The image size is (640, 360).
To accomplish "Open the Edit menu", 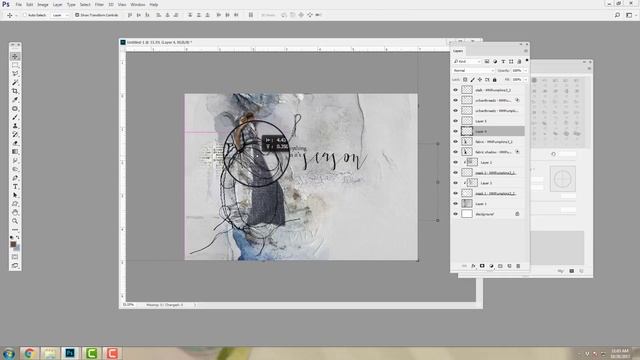I will click(x=29, y=4).
